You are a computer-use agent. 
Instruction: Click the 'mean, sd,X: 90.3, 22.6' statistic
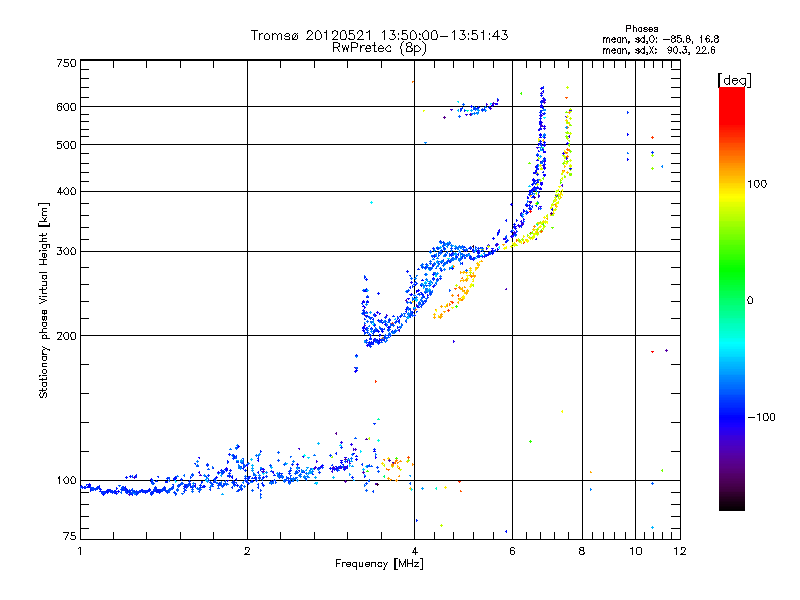[659, 50]
